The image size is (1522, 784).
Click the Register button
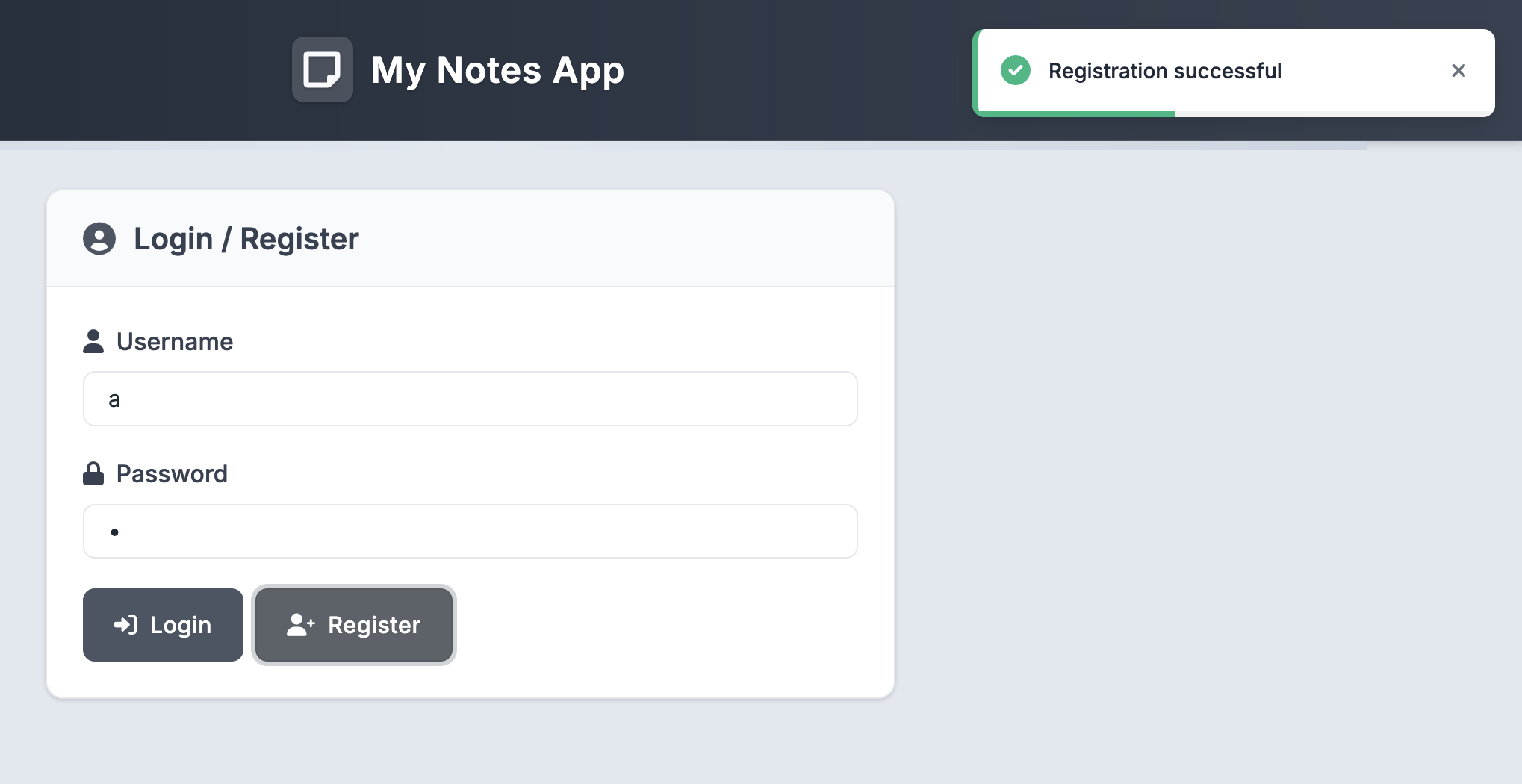point(354,625)
